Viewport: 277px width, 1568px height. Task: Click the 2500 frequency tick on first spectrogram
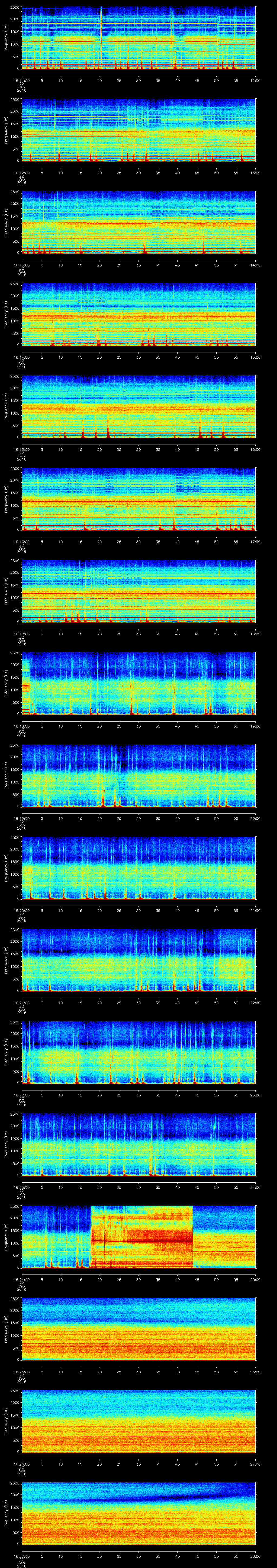click(x=16, y=9)
